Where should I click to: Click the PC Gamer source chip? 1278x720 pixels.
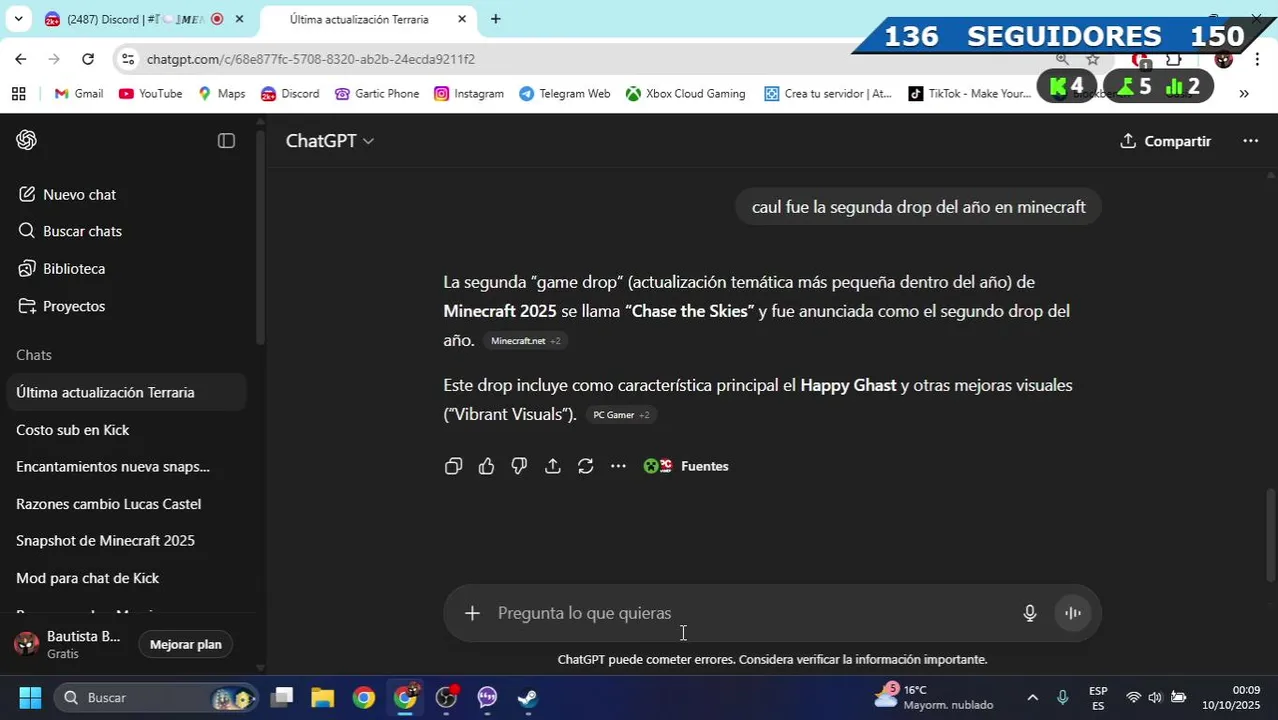[x=621, y=415]
